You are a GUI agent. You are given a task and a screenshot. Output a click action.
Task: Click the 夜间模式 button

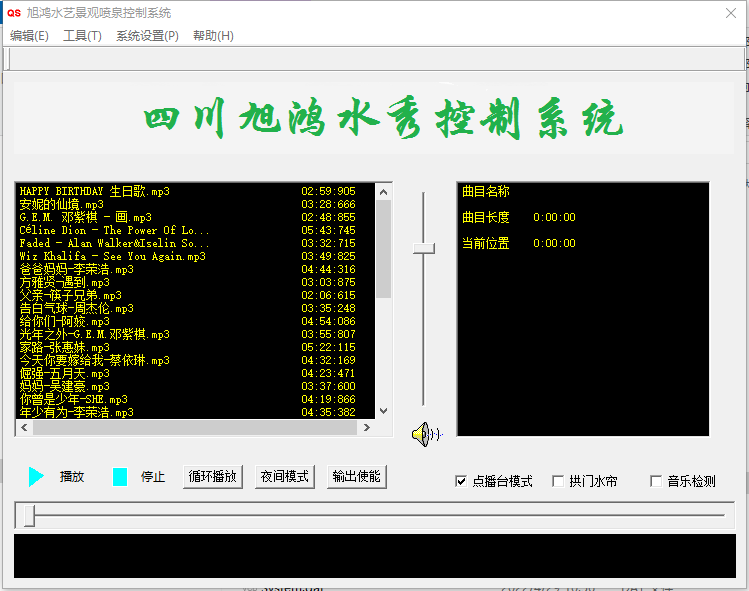(285, 477)
